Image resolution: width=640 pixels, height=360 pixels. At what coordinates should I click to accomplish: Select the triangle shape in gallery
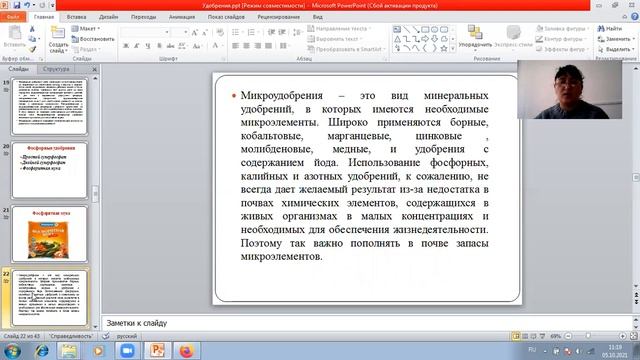point(397,39)
